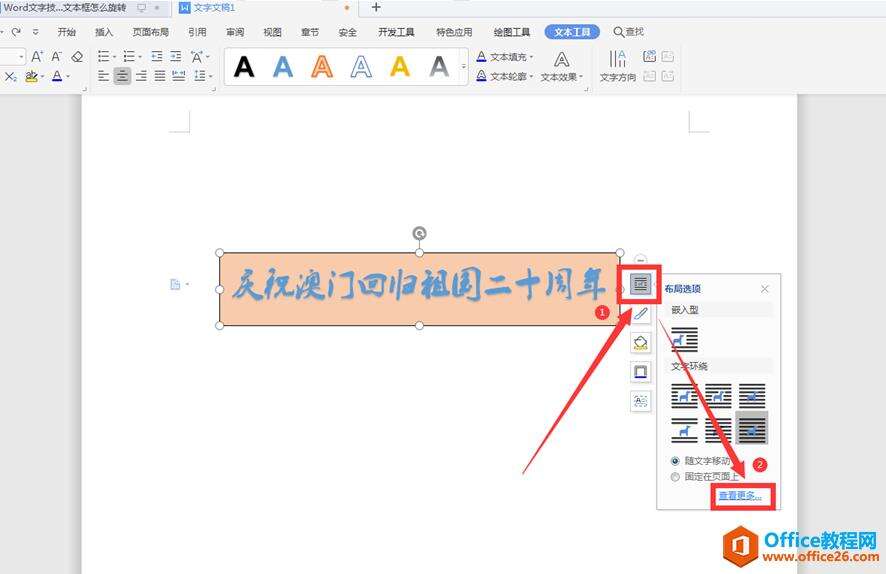
Task: Switch to the 绘图工具 tab
Action: point(512,32)
